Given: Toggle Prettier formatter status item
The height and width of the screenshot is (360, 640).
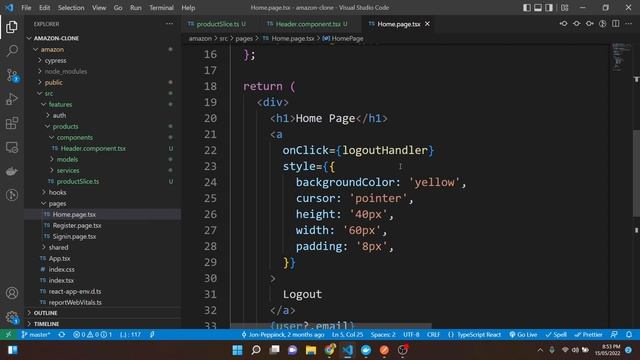Looking at the screenshot, I should point(588,334).
